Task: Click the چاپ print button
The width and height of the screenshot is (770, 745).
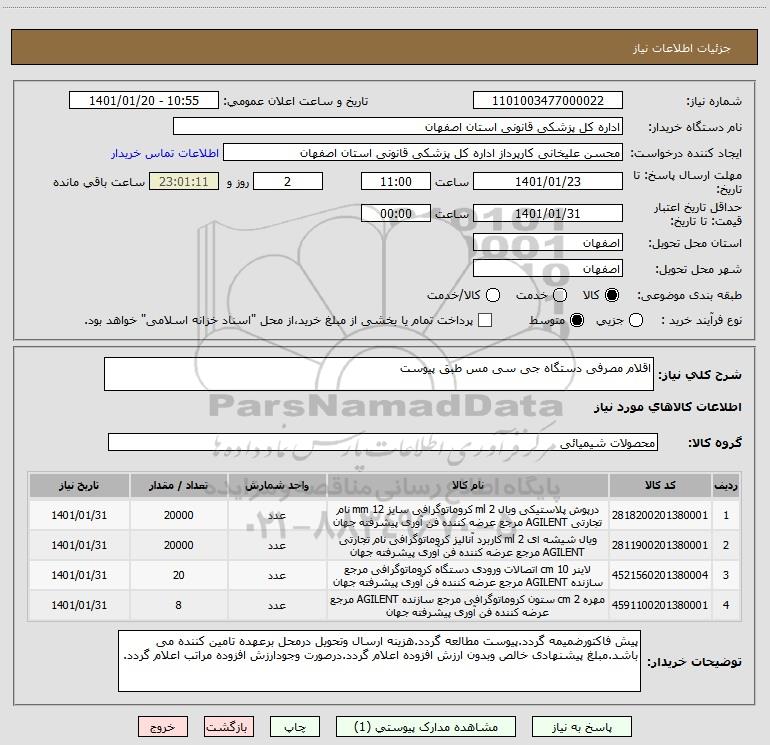Action: coord(295,727)
